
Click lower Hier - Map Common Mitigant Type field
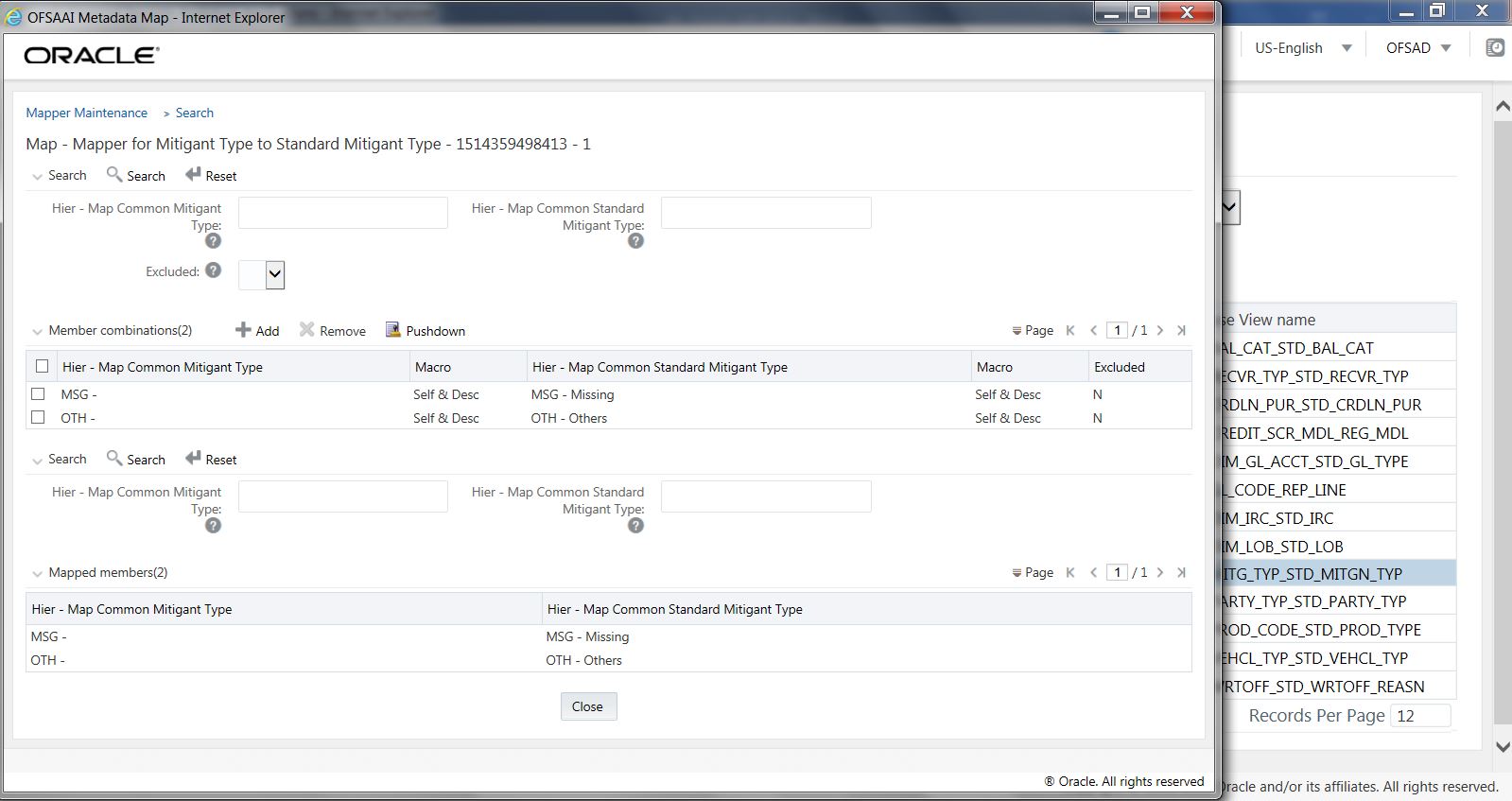click(343, 496)
